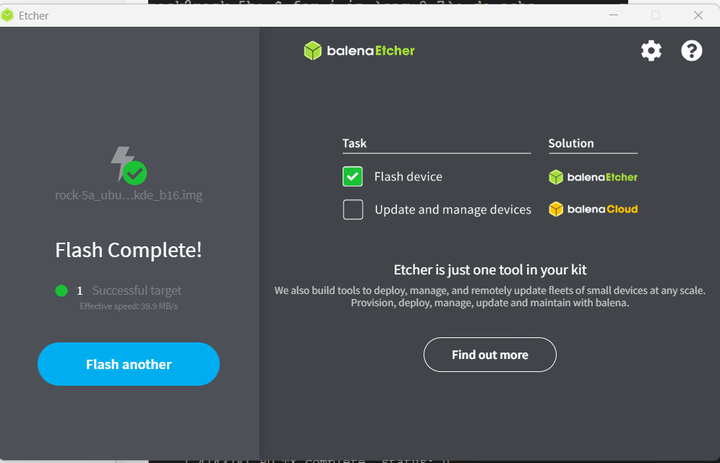This screenshot has width=720, height=463.
Task: Click the Find out more button
Action: (x=490, y=355)
